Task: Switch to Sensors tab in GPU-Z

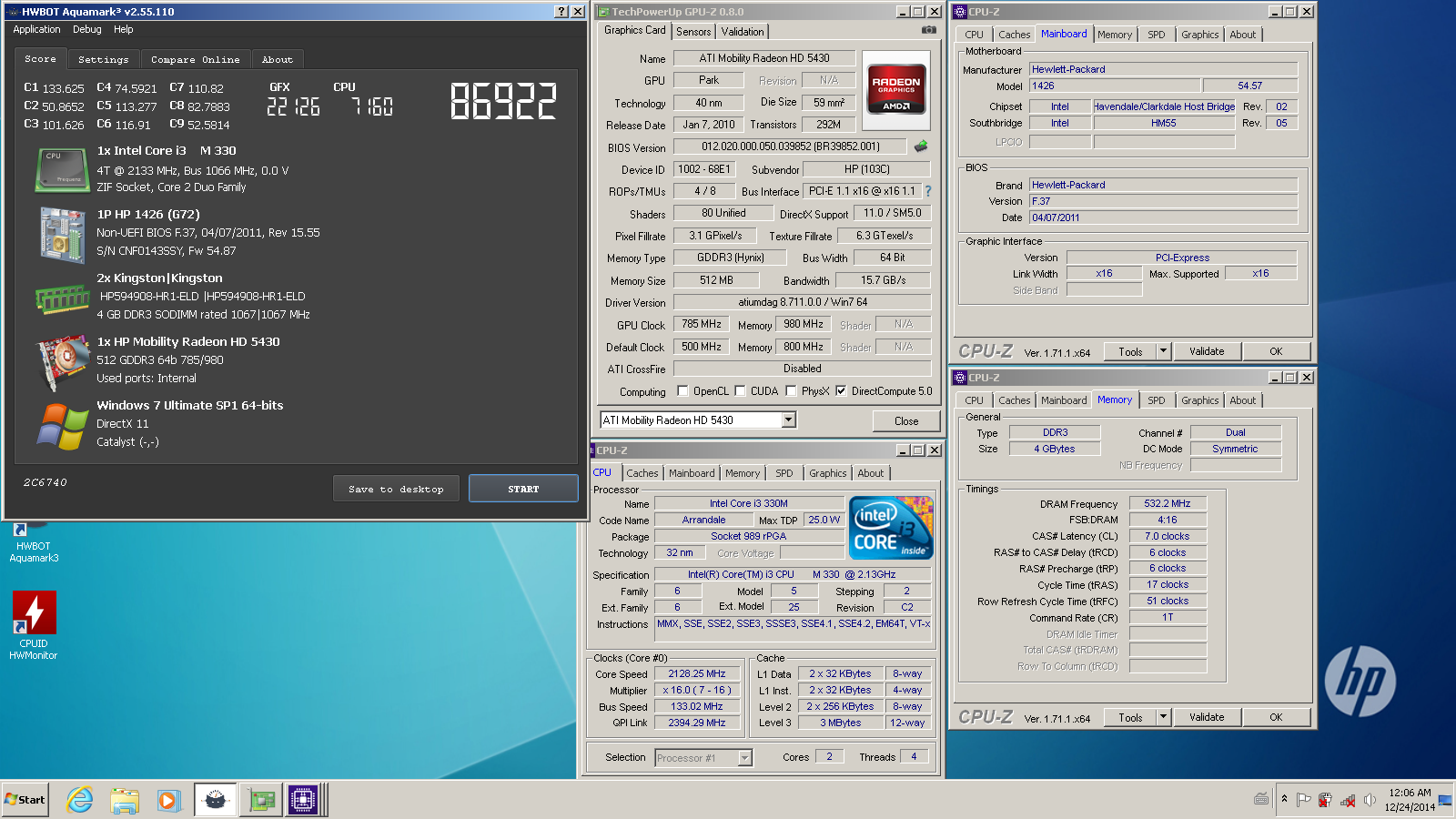Action: [x=693, y=31]
